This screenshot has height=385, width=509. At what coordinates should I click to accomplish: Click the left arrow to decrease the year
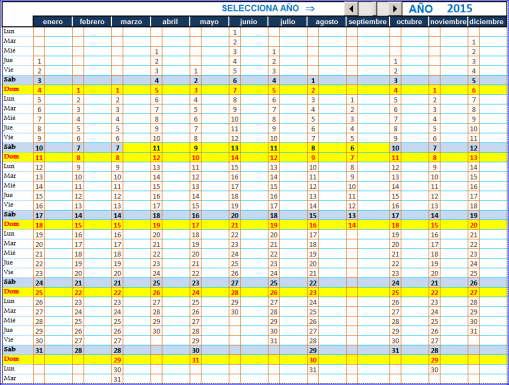pos(351,9)
